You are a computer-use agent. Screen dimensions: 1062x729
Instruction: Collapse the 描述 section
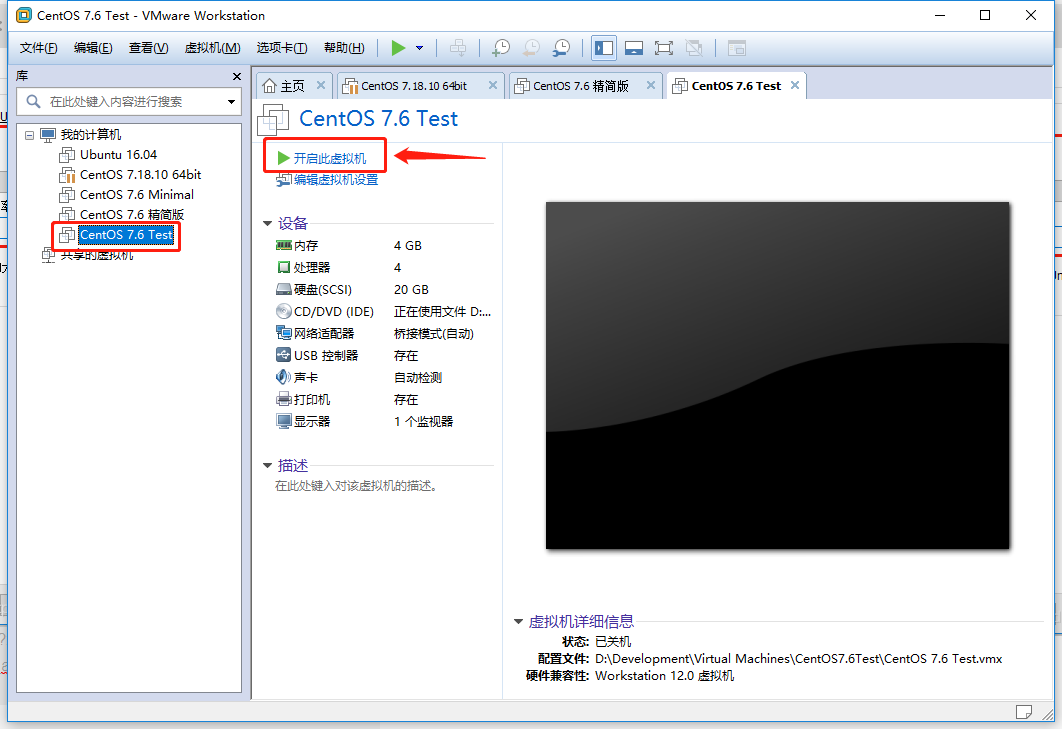[268, 465]
